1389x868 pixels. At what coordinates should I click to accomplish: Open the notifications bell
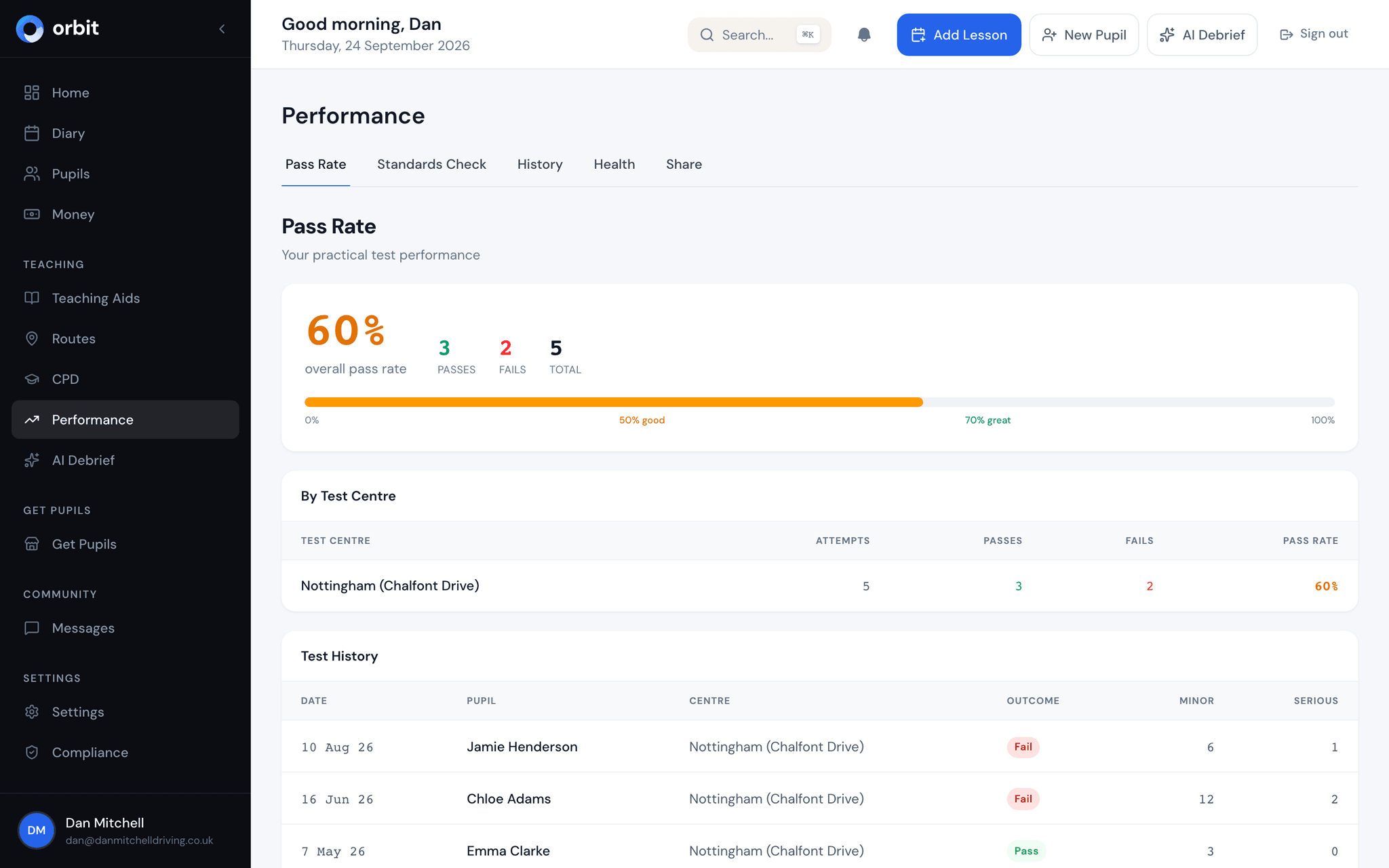863,35
